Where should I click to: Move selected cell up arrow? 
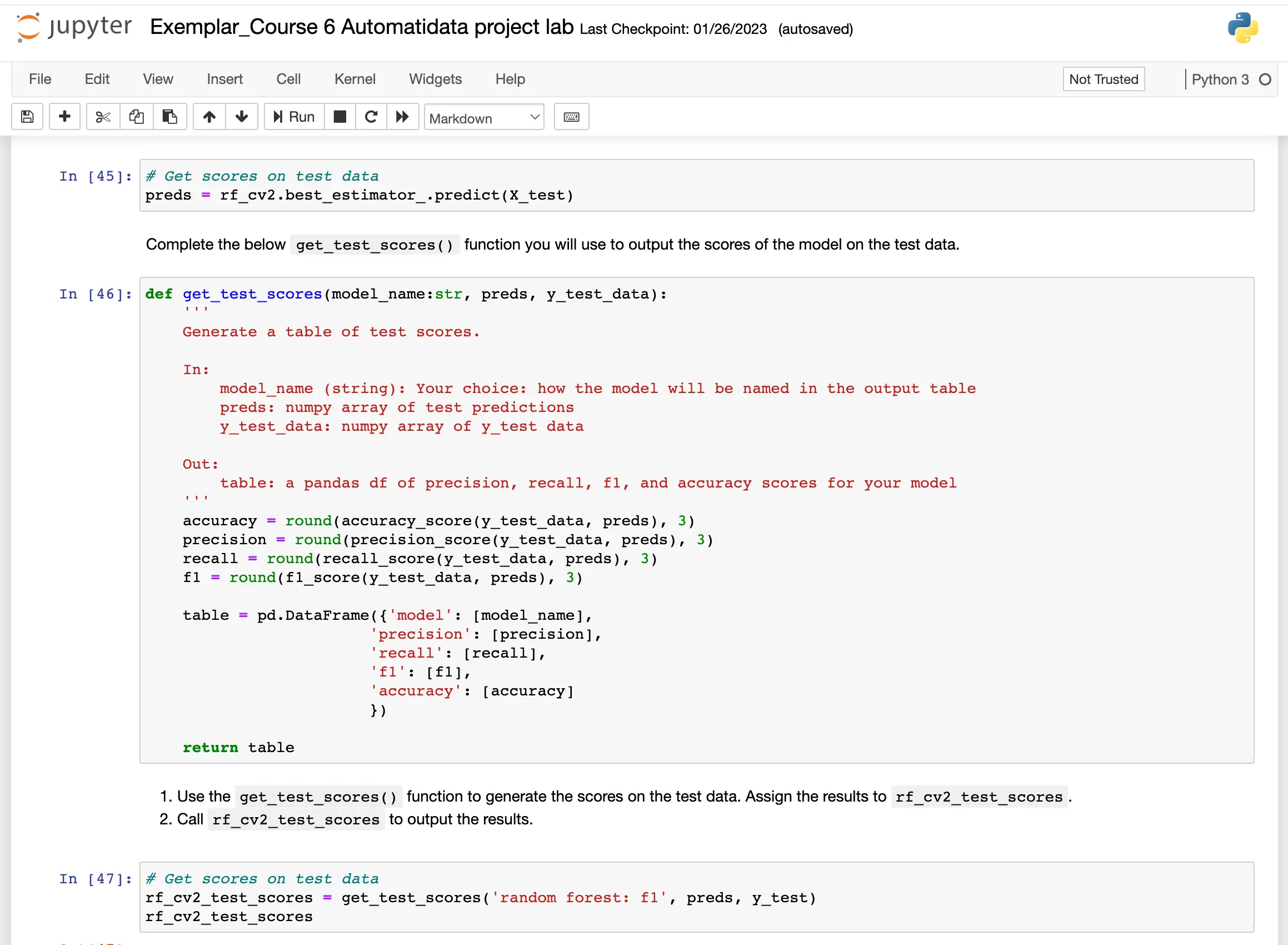click(x=209, y=117)
